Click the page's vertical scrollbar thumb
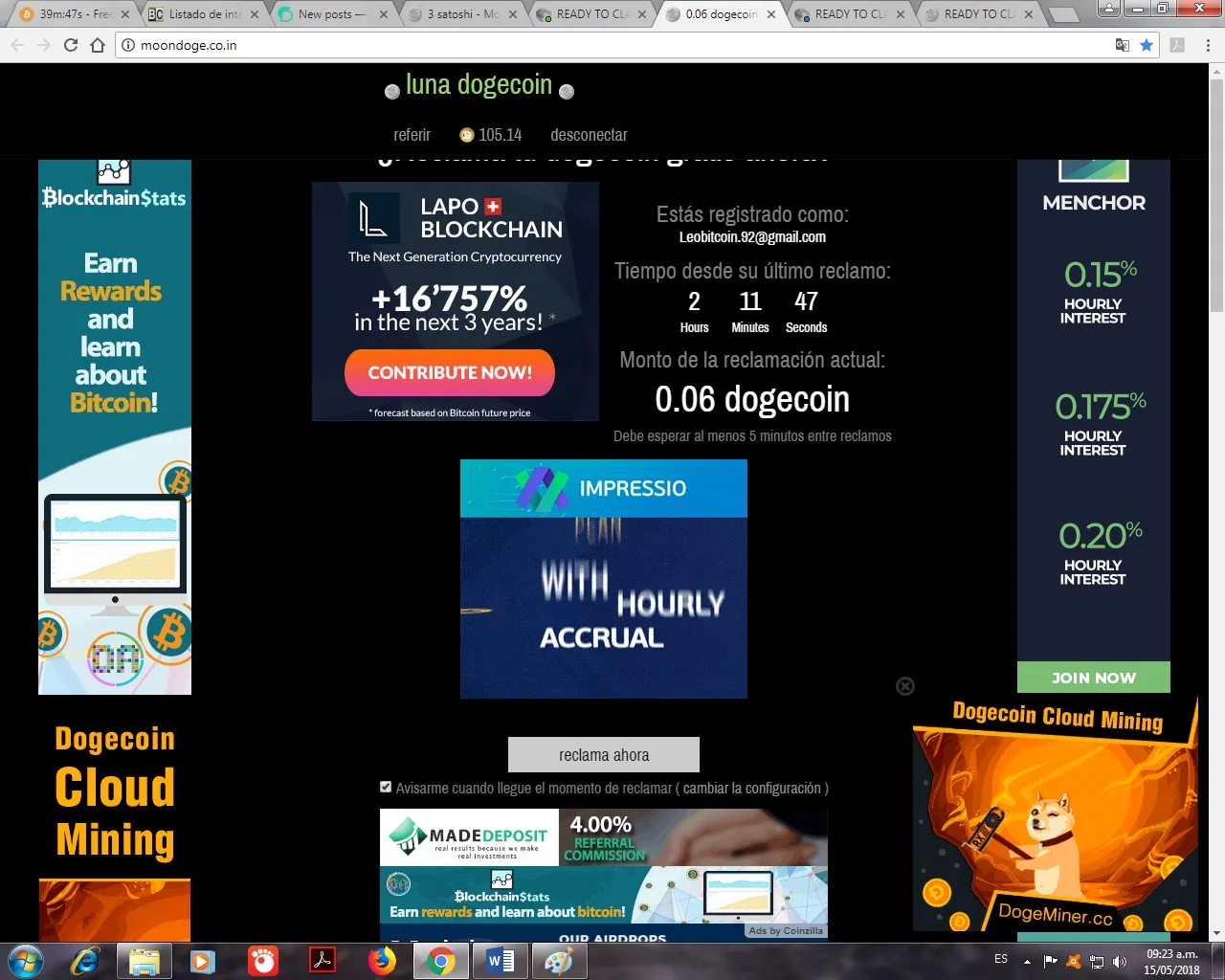Screen dimensions: 1225x980 [1216, 196]
